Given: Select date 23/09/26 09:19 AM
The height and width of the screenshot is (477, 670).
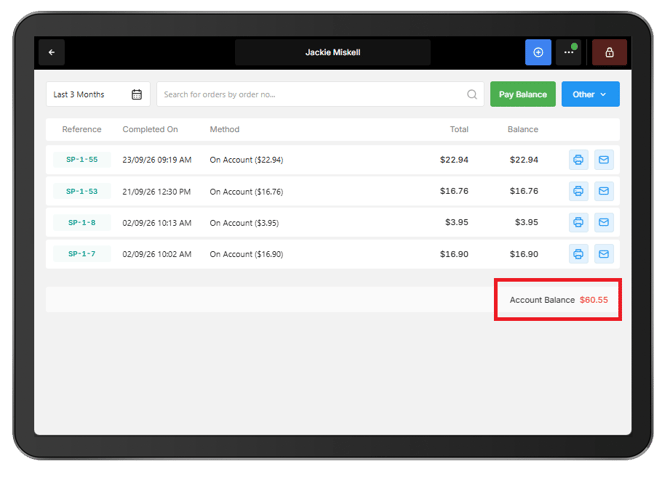Looking at the screenshot, I should 157,160.
